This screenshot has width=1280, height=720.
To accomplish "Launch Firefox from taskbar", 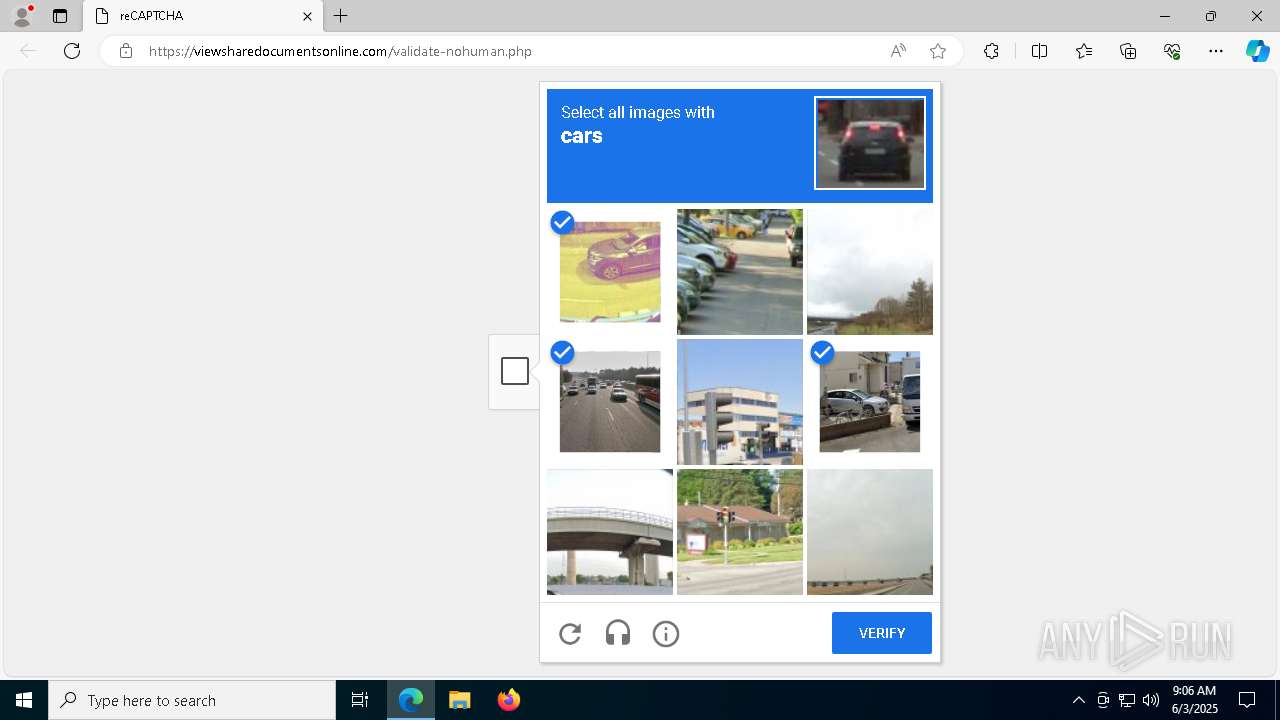I will (509, 700).
